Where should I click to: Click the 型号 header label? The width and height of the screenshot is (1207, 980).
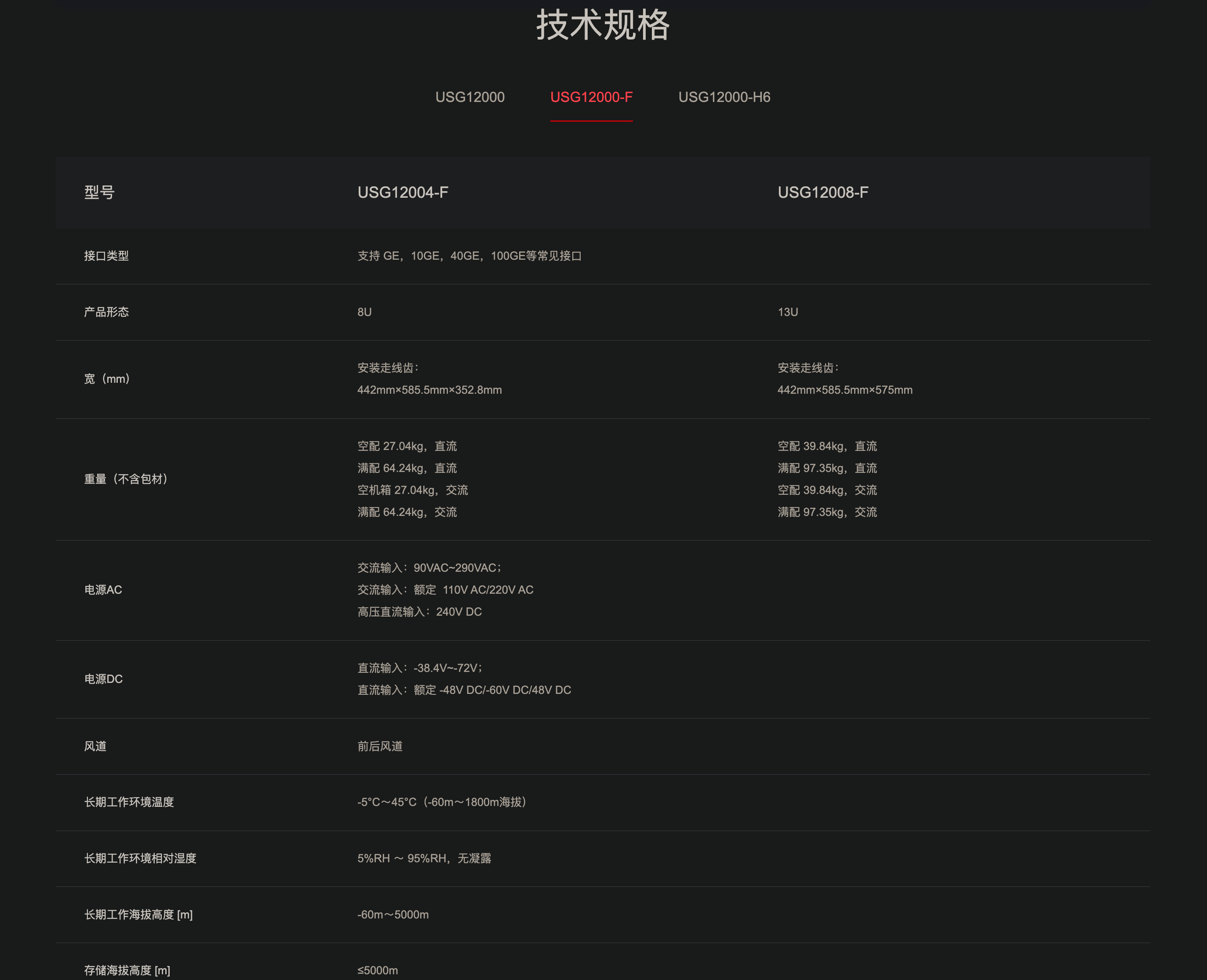pos(99,192)
